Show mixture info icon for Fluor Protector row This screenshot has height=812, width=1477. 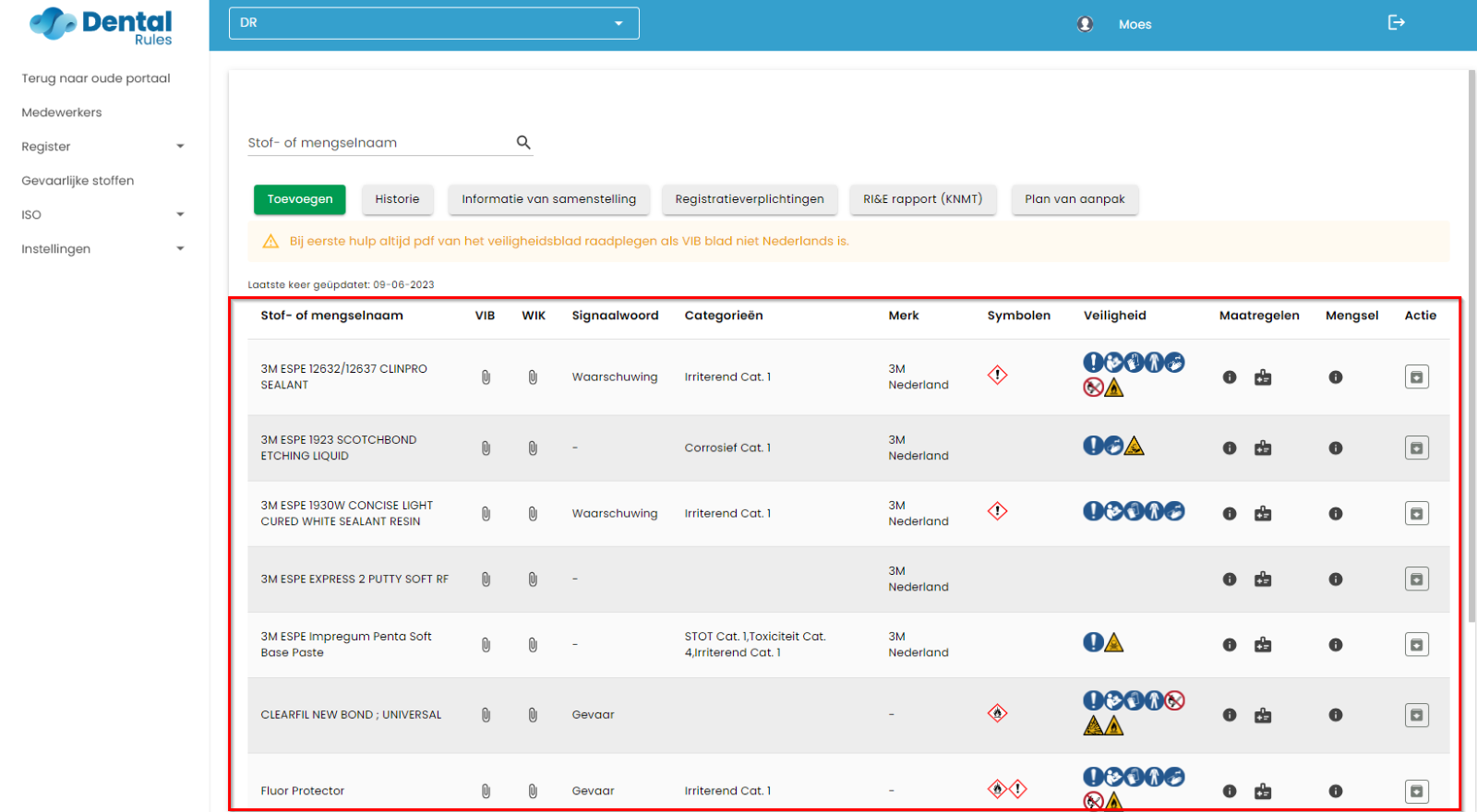click(x=1336, y=791)
